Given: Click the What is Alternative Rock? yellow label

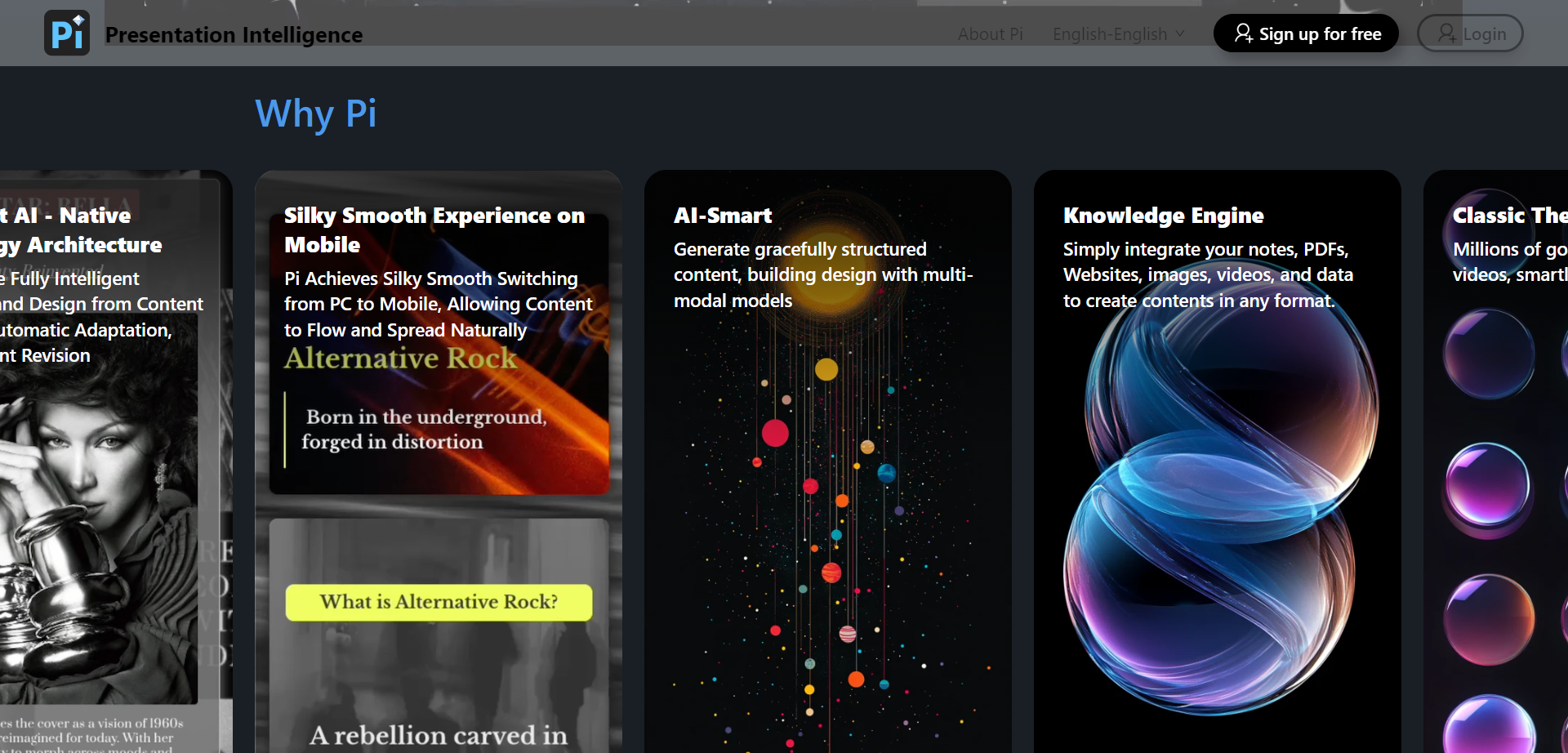Looking at the screenshot, I should 439,603.
